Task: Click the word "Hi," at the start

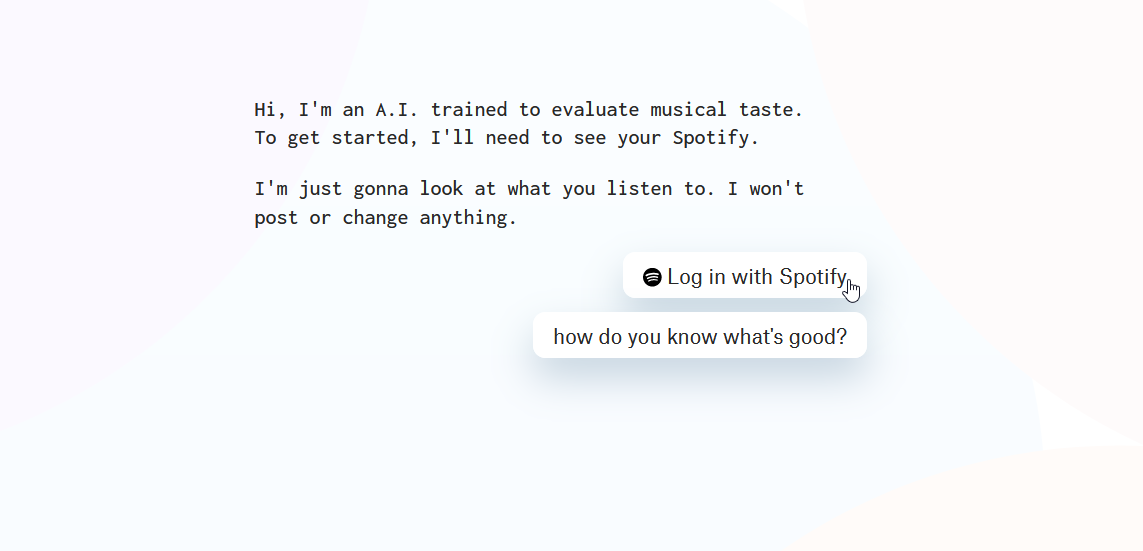Action: tap(270, 109)
